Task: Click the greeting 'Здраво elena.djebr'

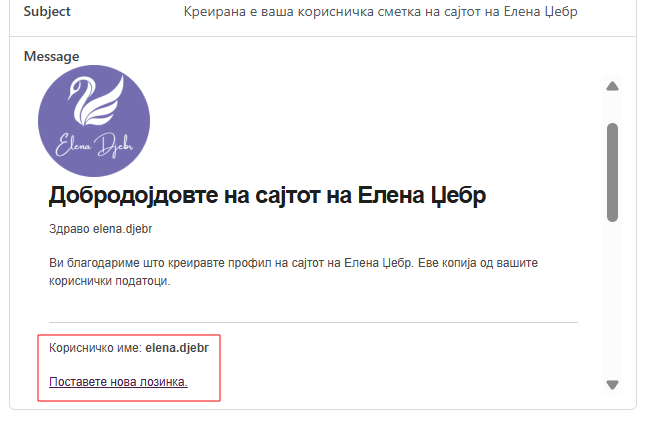Action: [100, 228]
